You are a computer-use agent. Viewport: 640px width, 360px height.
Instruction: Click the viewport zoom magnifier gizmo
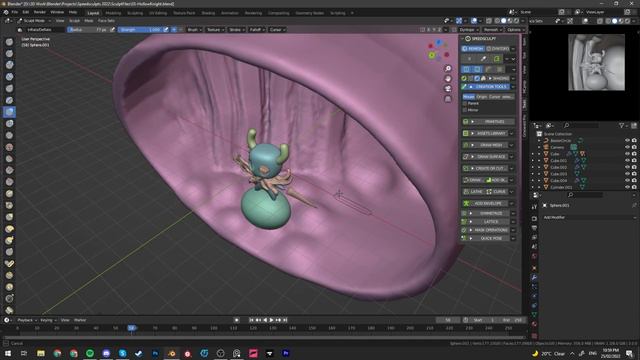[x=448, y=69]
